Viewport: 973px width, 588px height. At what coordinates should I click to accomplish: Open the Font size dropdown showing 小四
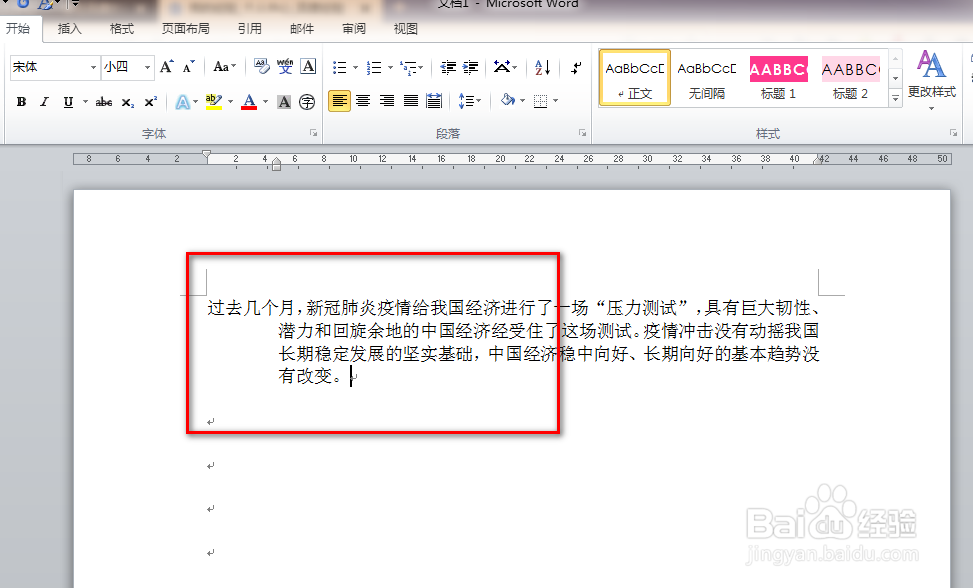(x=148, y=65)
